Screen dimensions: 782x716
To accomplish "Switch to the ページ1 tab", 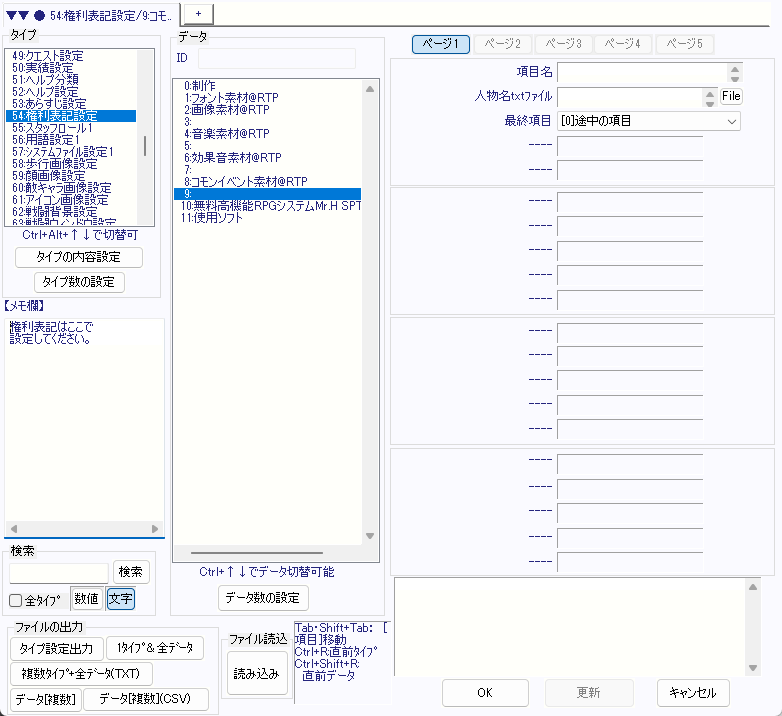I will (x=441, y=44).
